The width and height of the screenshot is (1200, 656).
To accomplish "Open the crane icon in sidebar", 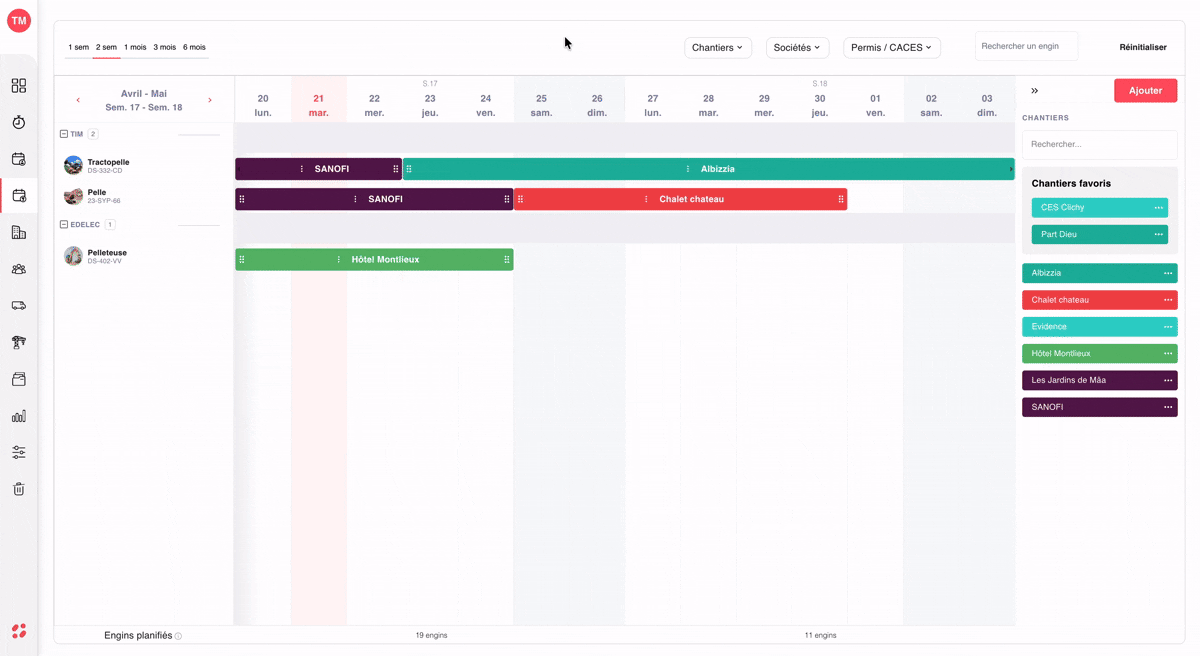I will (19, 342).
